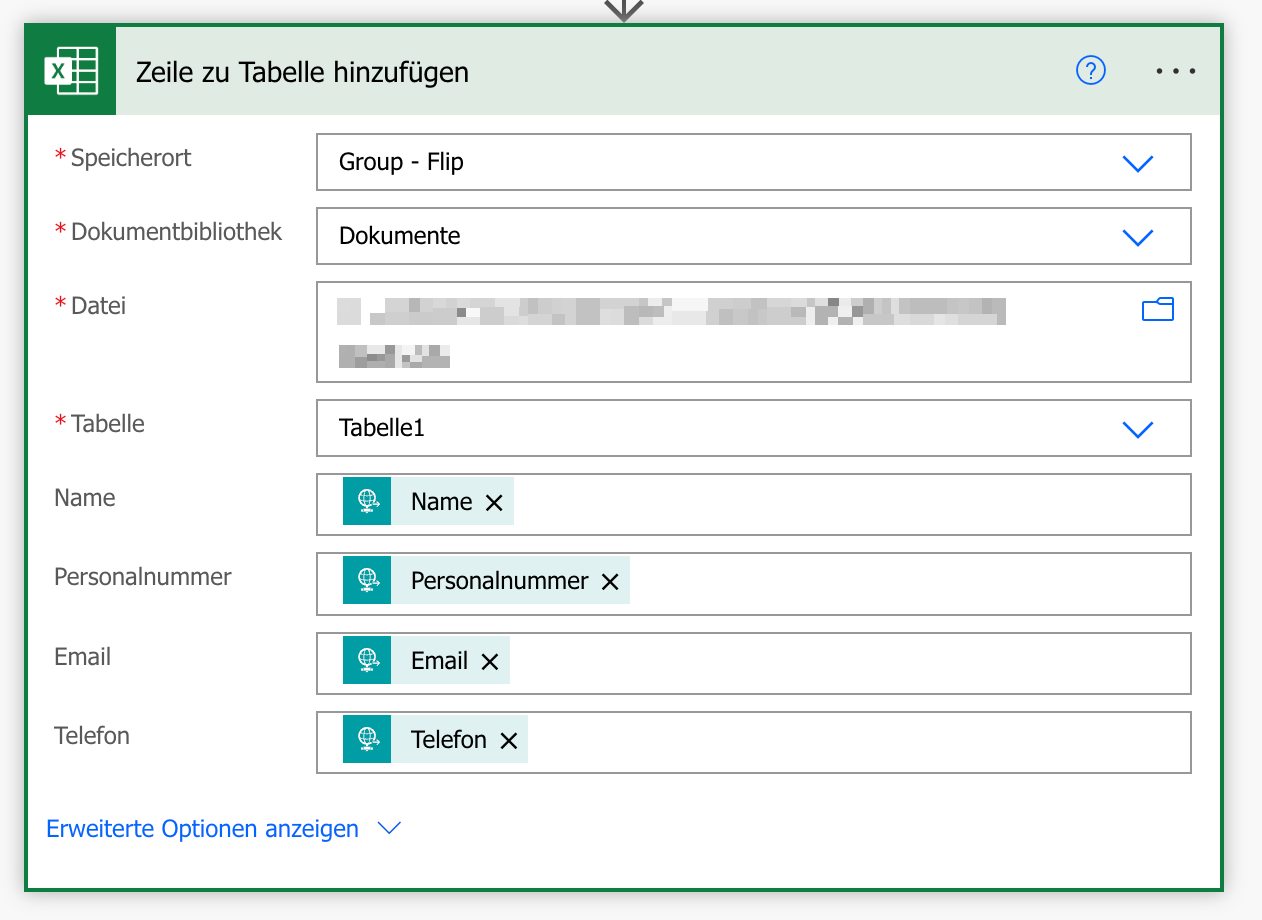Remove the Email token
1262x920 pixels.
coord(489,661)
